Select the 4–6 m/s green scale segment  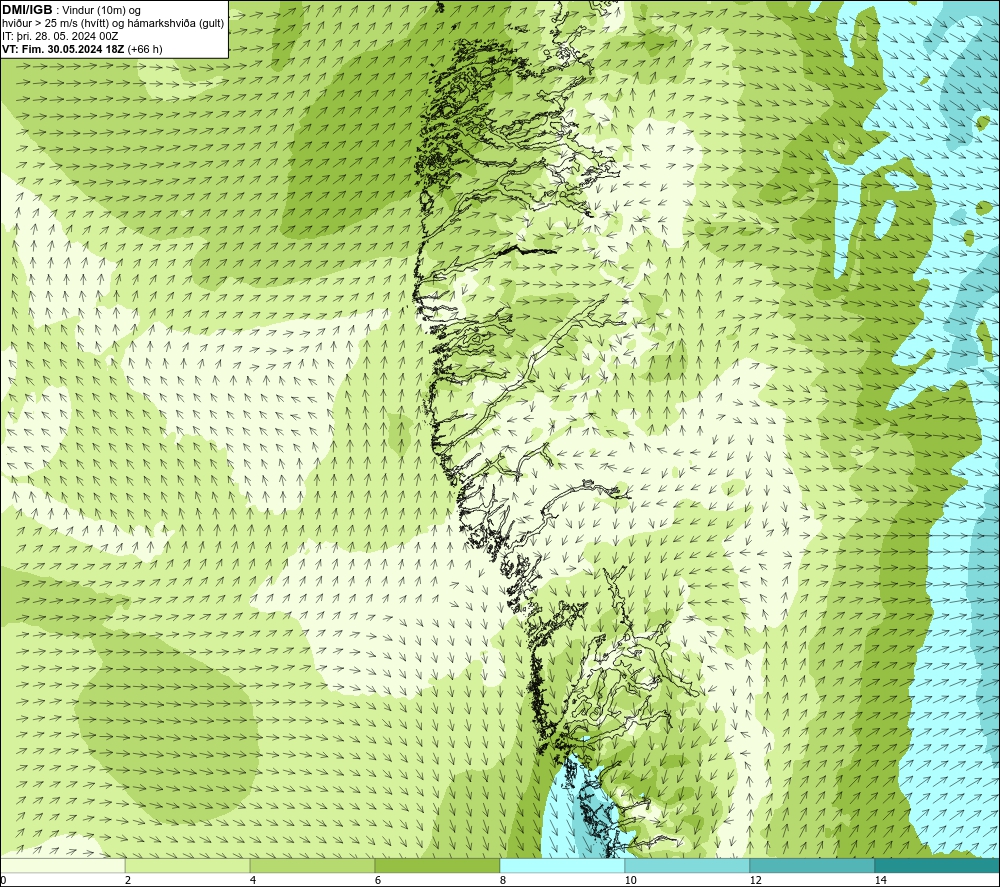click(312, 865)
